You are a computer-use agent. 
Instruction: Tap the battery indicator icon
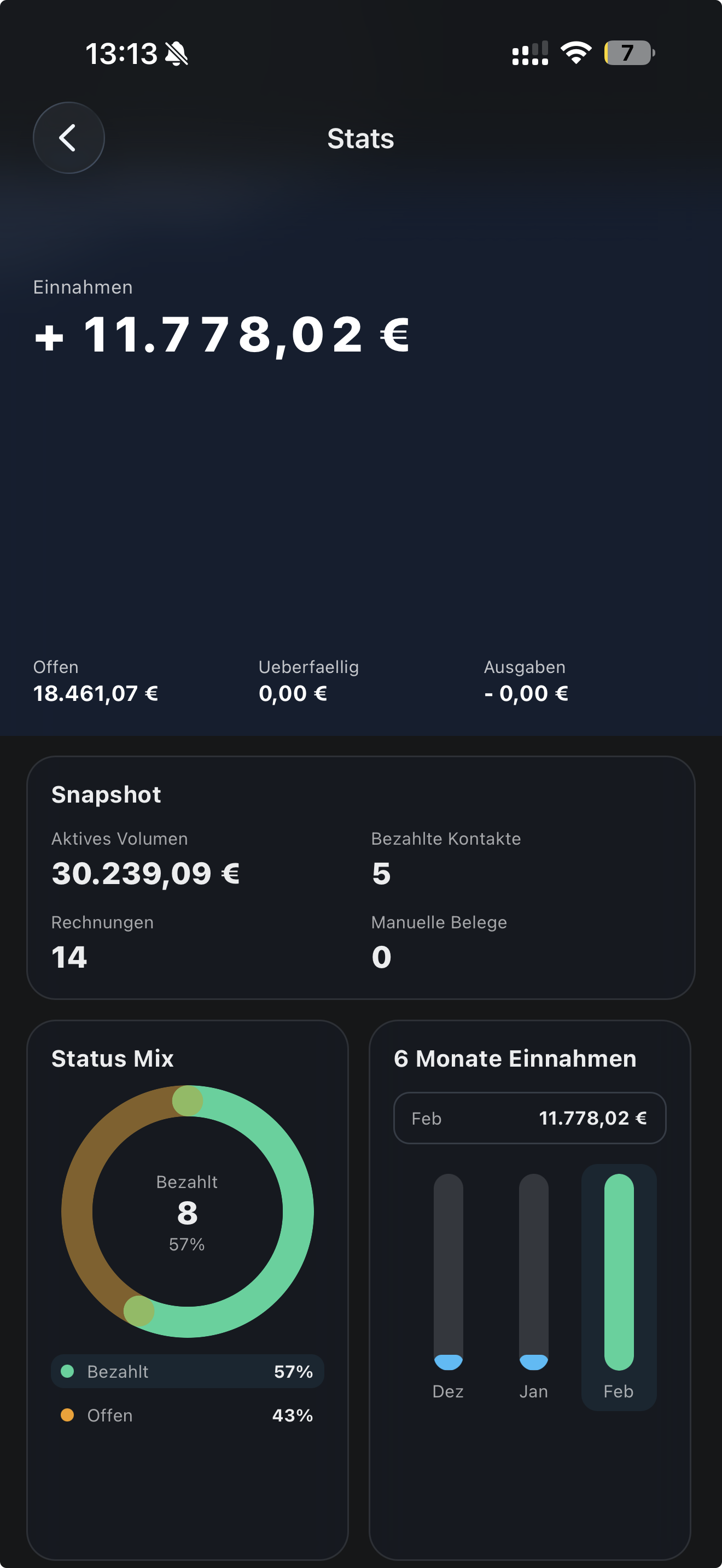[x=628, y=53]
